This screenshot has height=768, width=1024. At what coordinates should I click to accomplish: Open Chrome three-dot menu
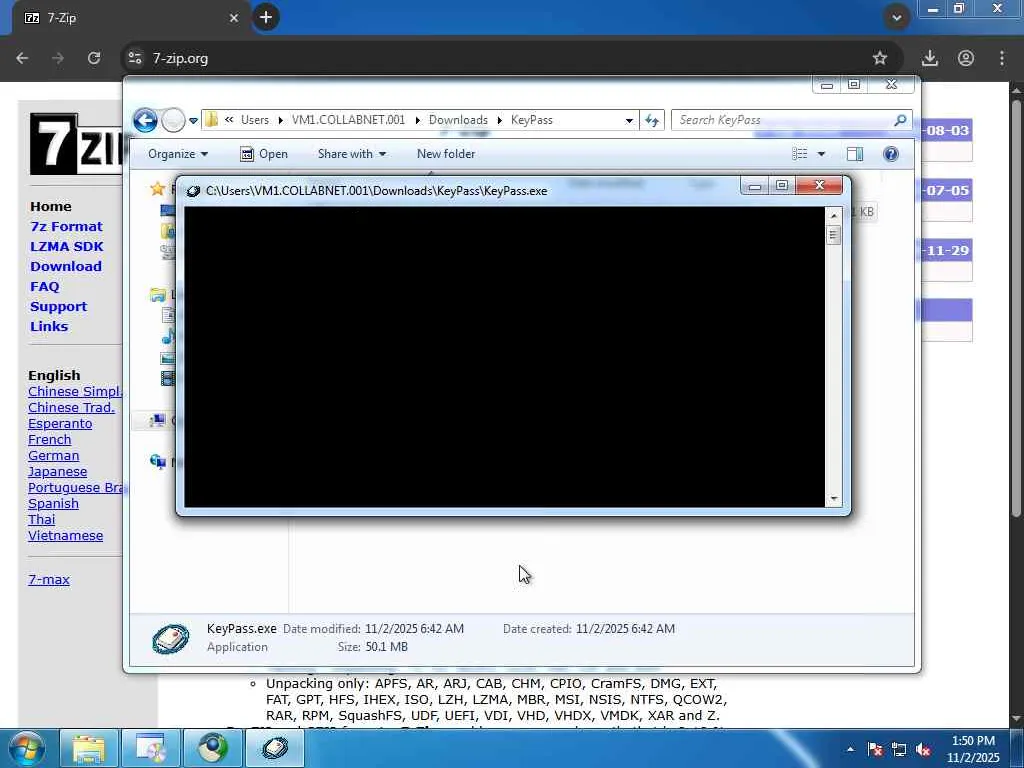pyautogui.click(x=1002, y=58)
